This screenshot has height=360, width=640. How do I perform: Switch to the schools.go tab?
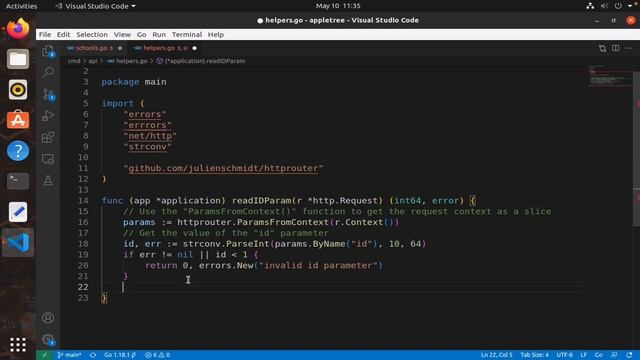[94, 48]
